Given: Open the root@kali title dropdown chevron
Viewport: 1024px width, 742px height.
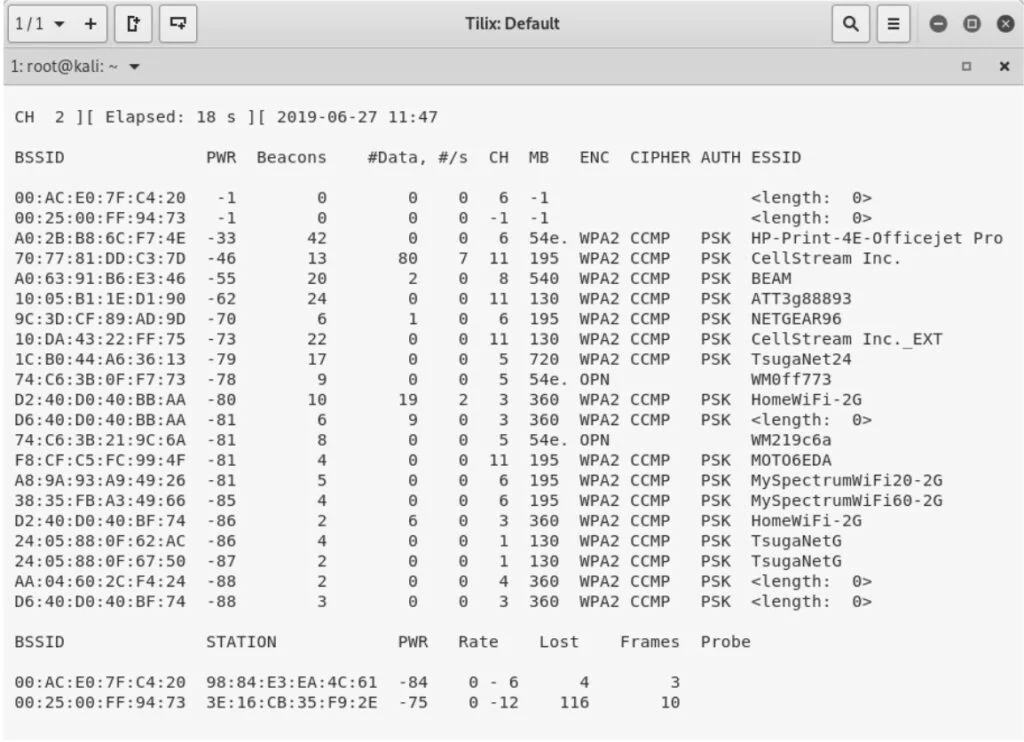Looking at the screenshot, I should click(x=133, y=66).
